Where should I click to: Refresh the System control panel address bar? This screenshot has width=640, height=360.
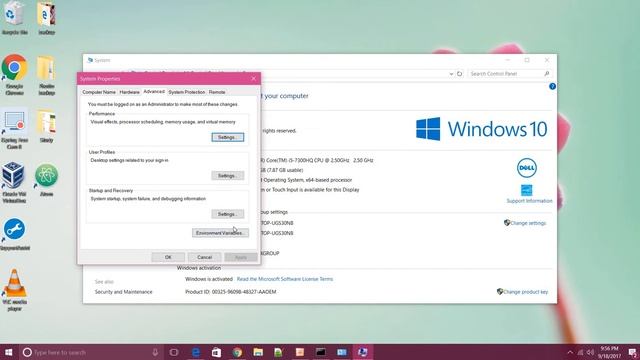460,74
